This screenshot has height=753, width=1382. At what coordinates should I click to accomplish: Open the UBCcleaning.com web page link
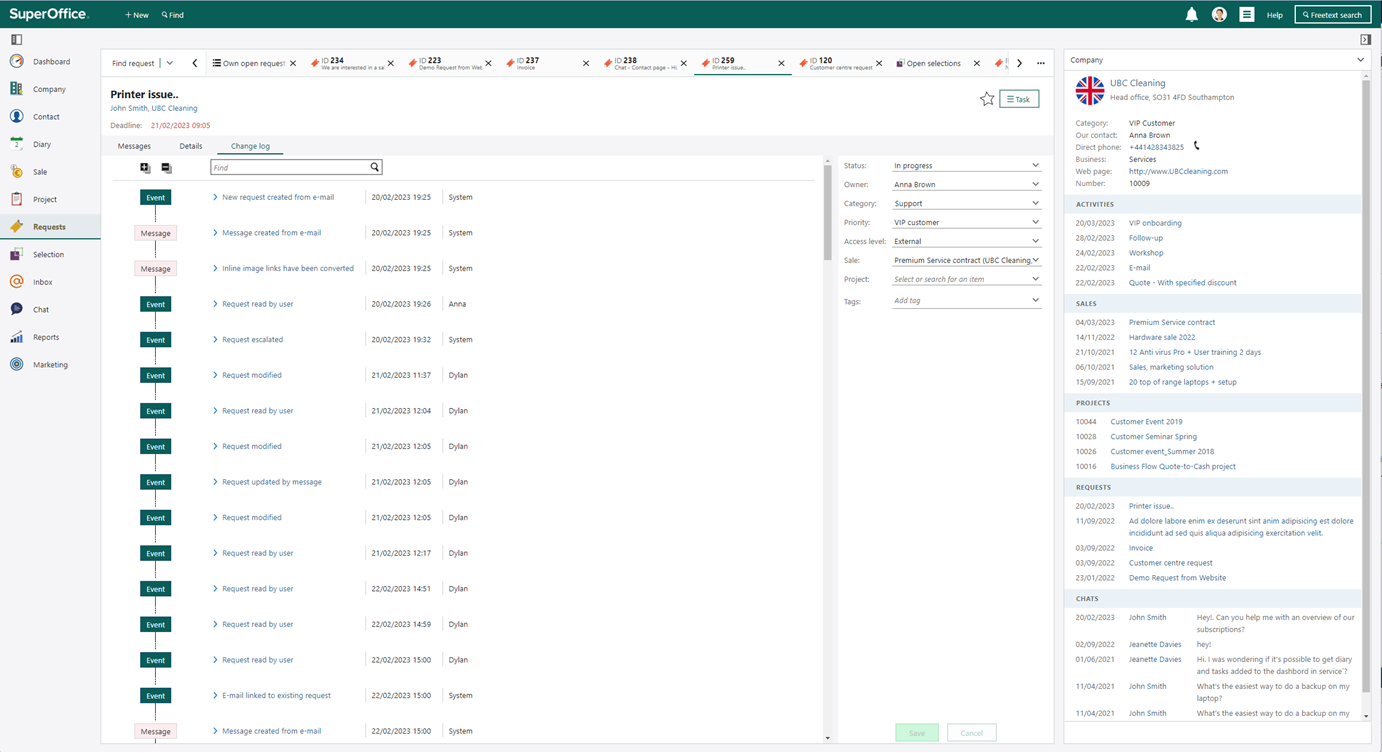1178,171
